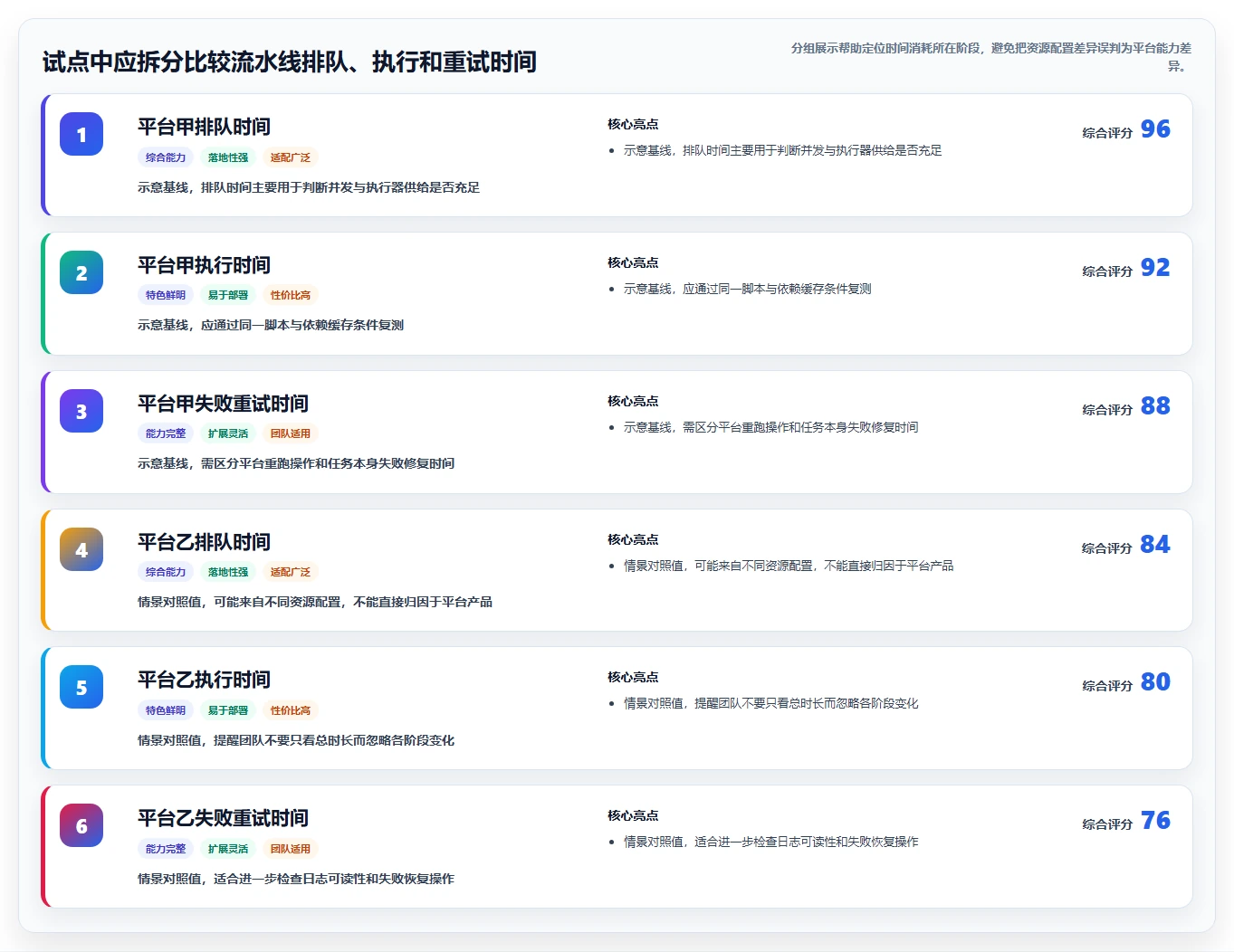Click the number 4 rank badge

pyautogui.click(x=81, y=549)
